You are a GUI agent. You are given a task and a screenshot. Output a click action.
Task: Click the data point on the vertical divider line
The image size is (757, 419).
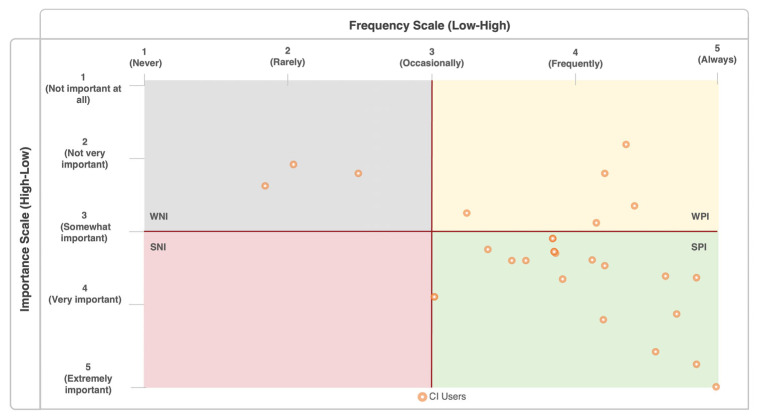point(434,296)
